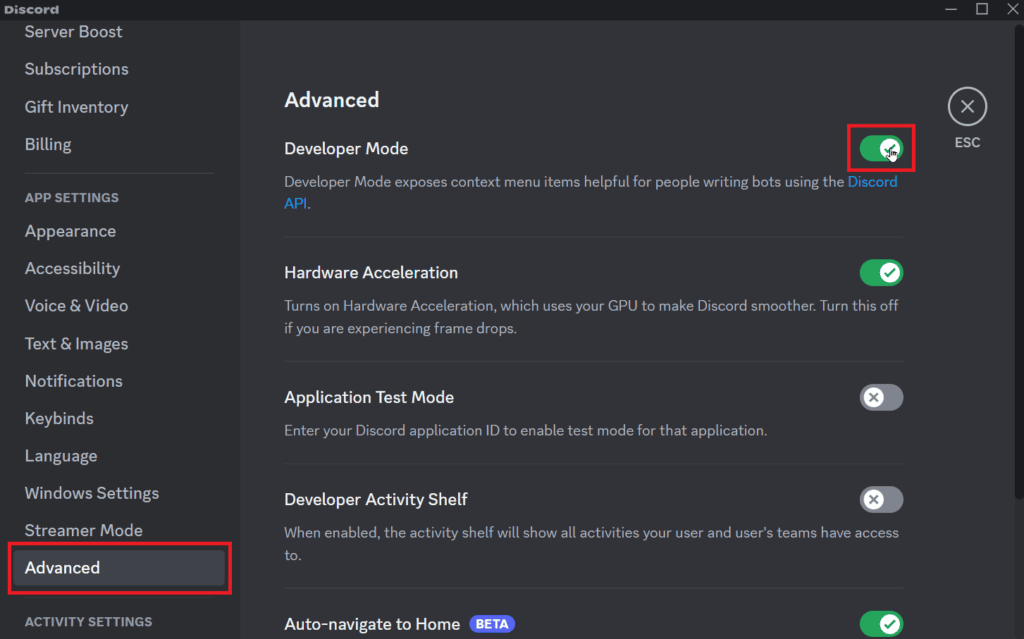Open Accessibility settings

(72, 268)
